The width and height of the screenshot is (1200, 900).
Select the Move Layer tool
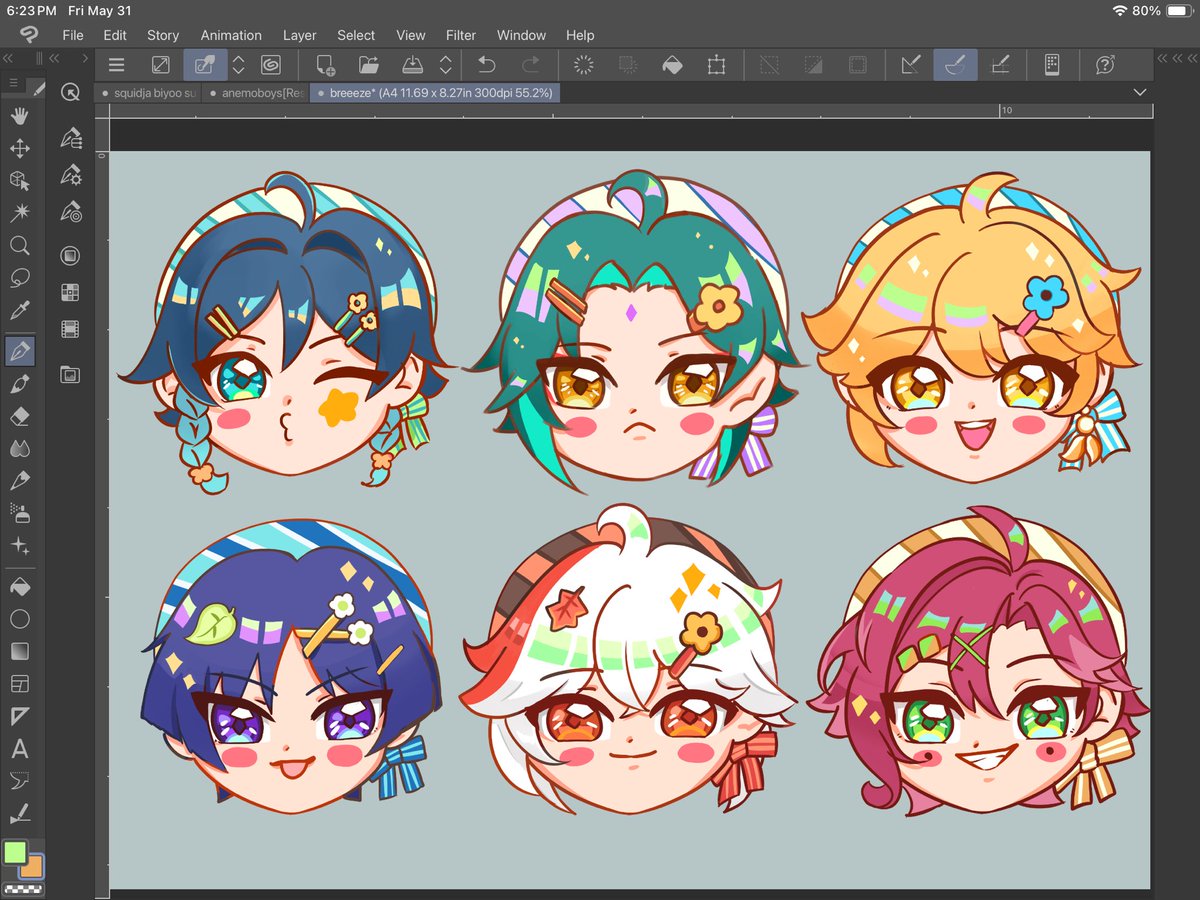click(19, 148)
